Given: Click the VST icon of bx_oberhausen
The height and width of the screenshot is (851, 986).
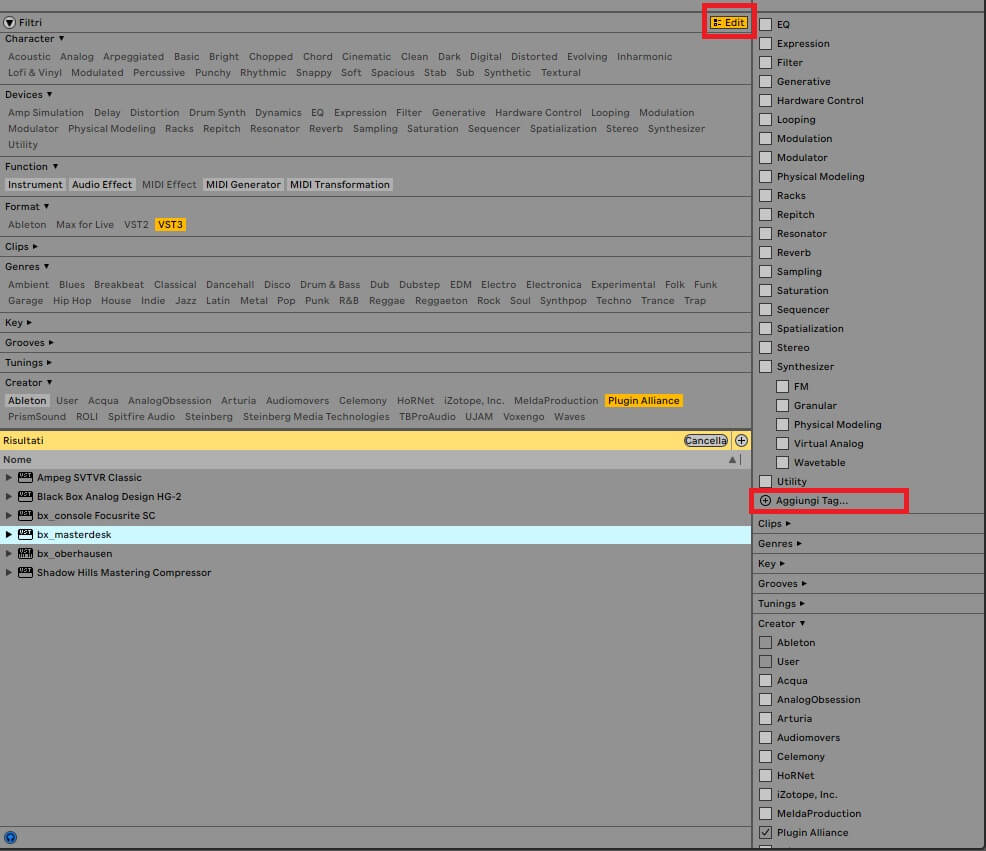Looking at the screenshot, I should tap(25, 554).
